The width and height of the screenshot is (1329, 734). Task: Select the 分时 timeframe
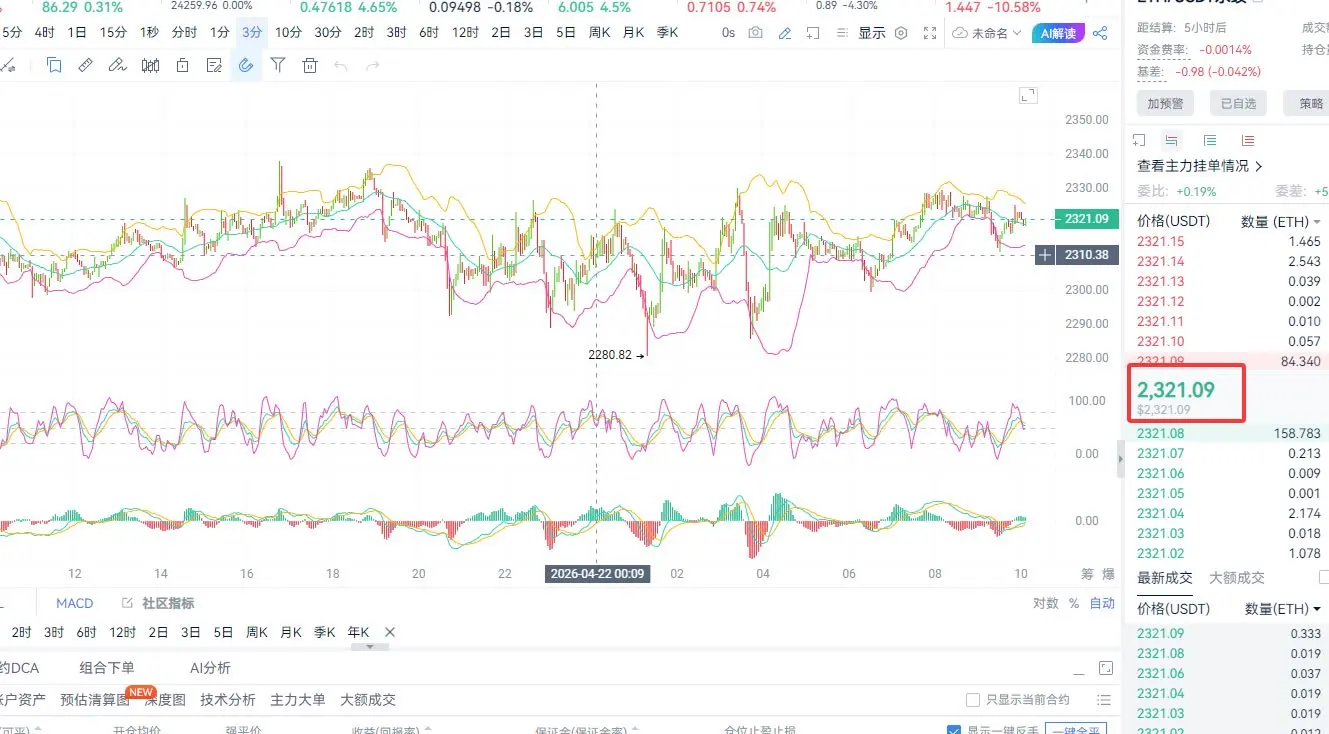(184, 32)
